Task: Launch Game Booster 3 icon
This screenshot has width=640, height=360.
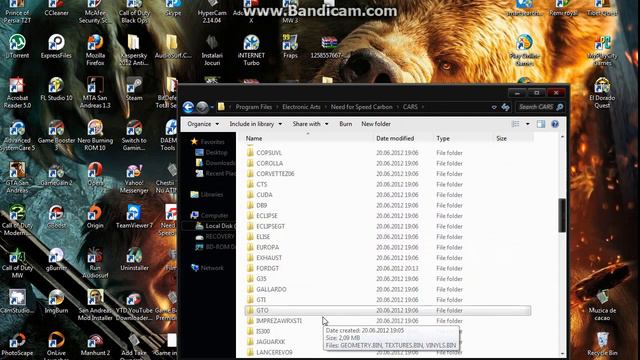Action: 56,135
